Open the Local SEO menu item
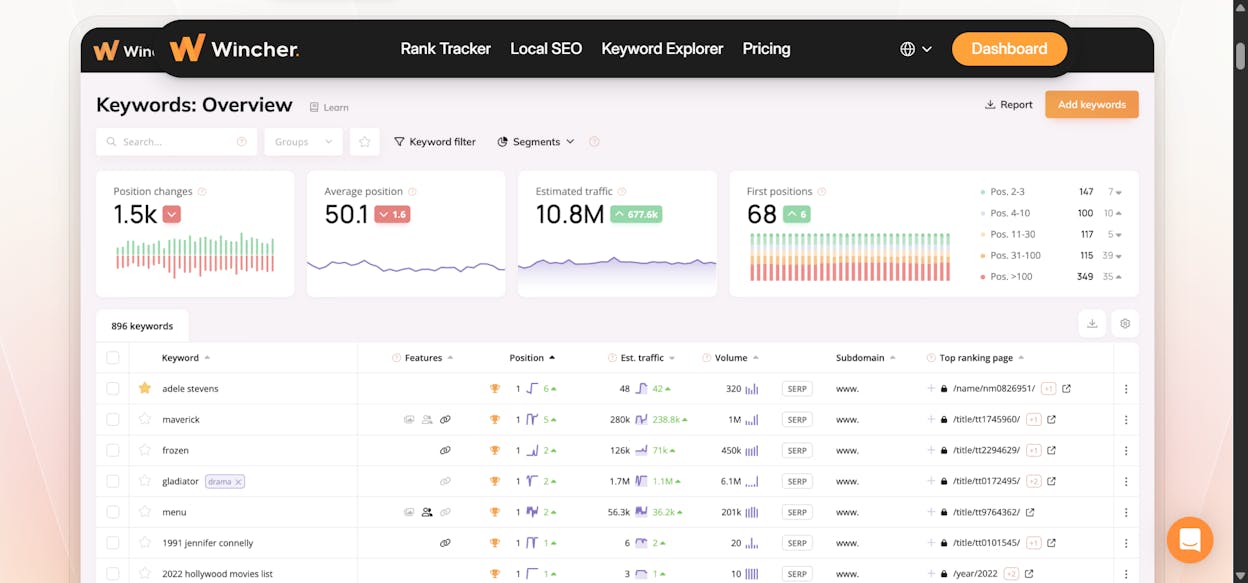Screen dimensions: 1248x583 point(546,48)
